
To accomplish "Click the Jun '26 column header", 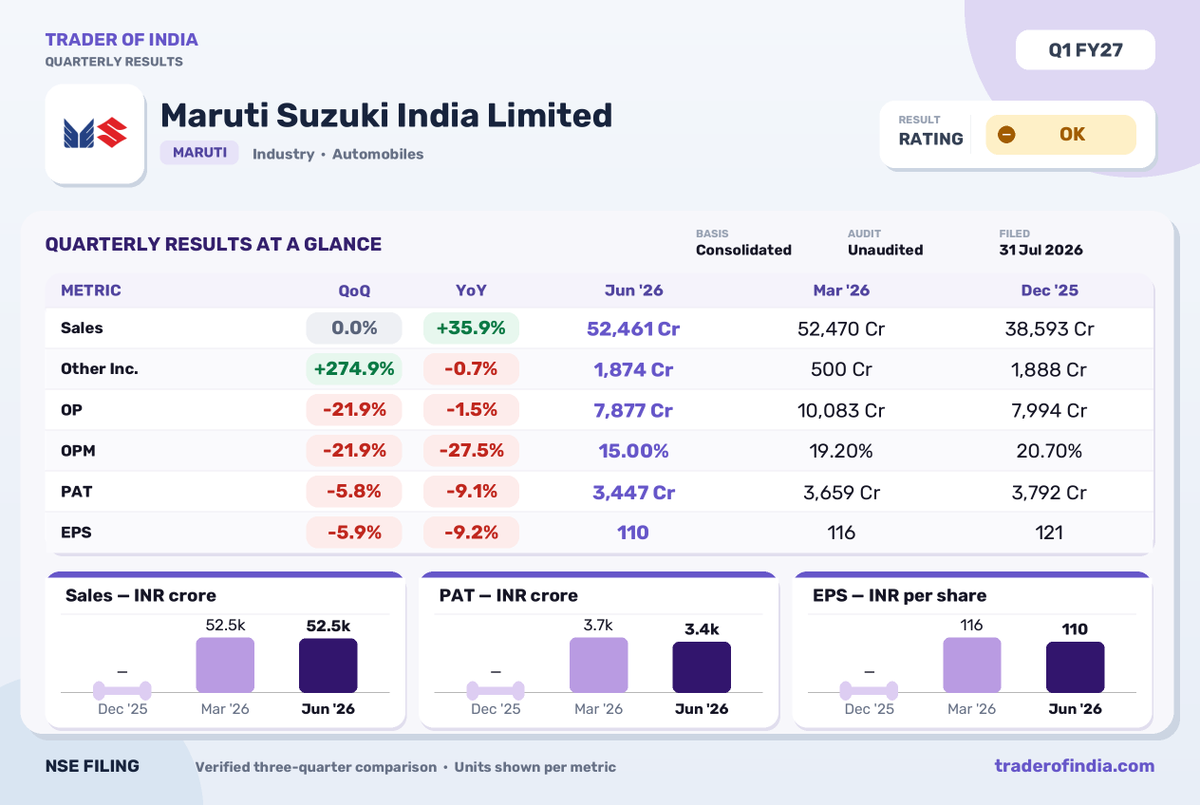I will 634,291.
